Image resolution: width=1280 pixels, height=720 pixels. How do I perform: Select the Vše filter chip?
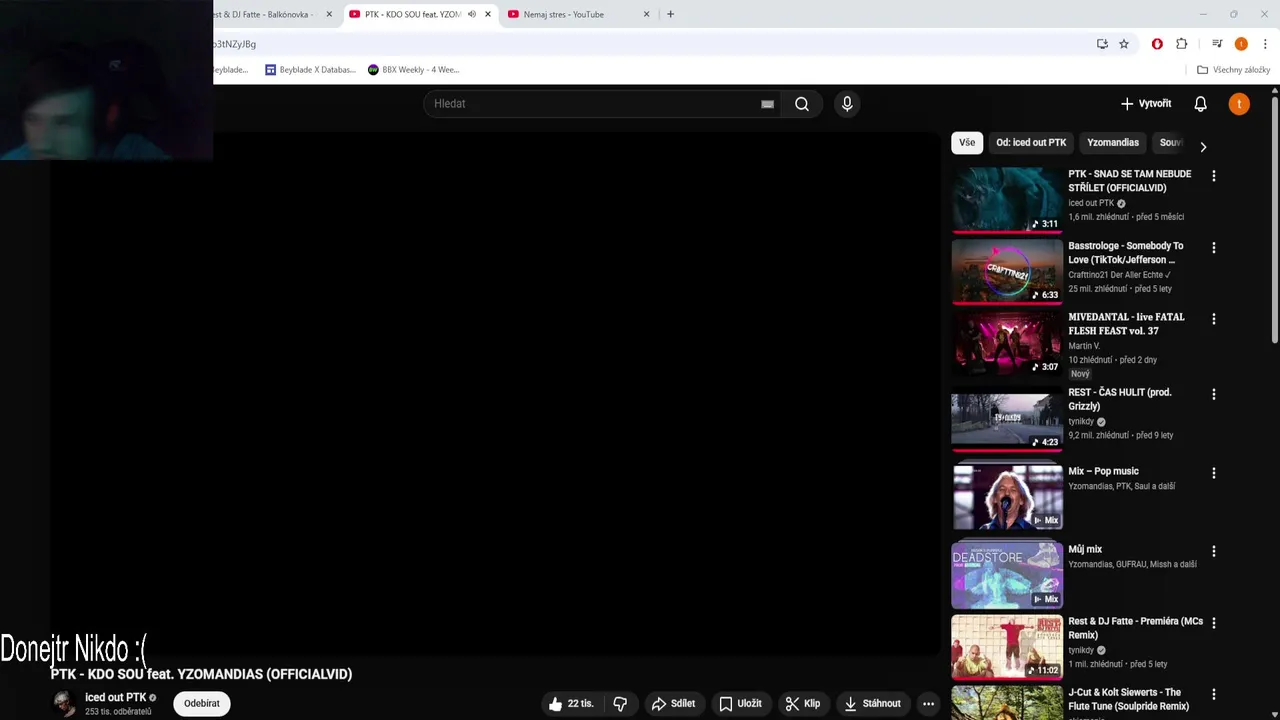point(967,143)
